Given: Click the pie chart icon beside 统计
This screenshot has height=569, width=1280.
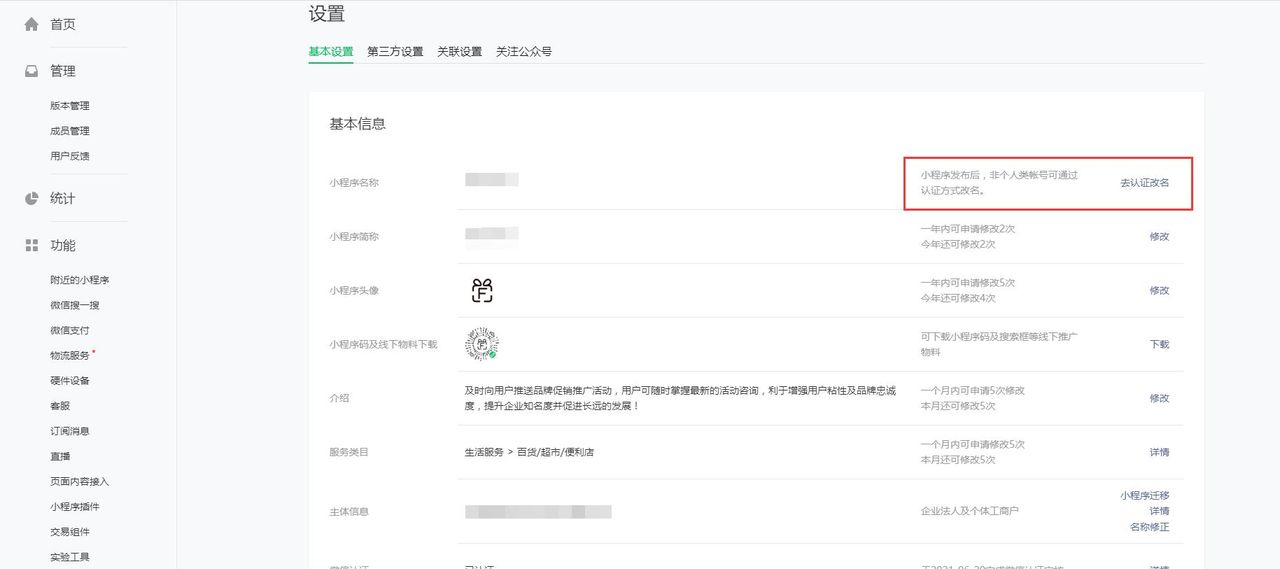Looking at the screenshot, I should [32, 198].
